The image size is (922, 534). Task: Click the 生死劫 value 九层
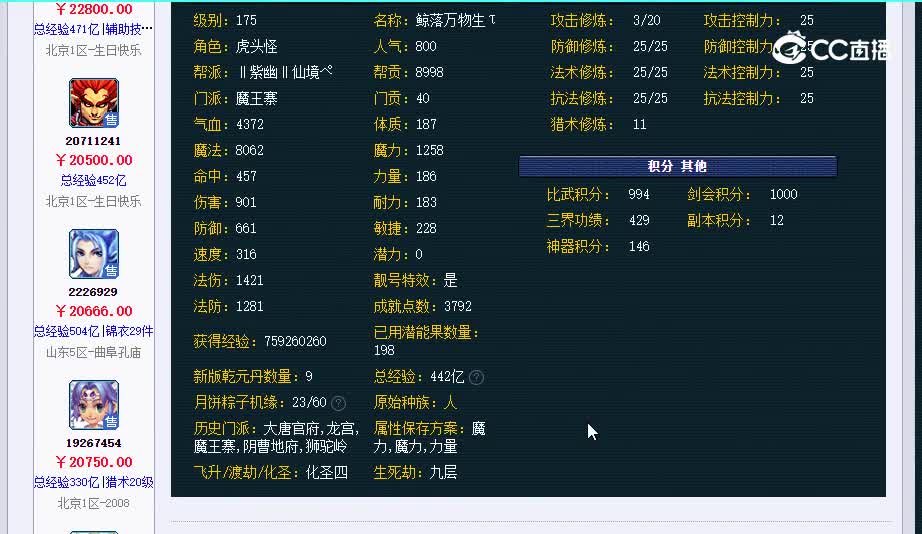(444, 473)
